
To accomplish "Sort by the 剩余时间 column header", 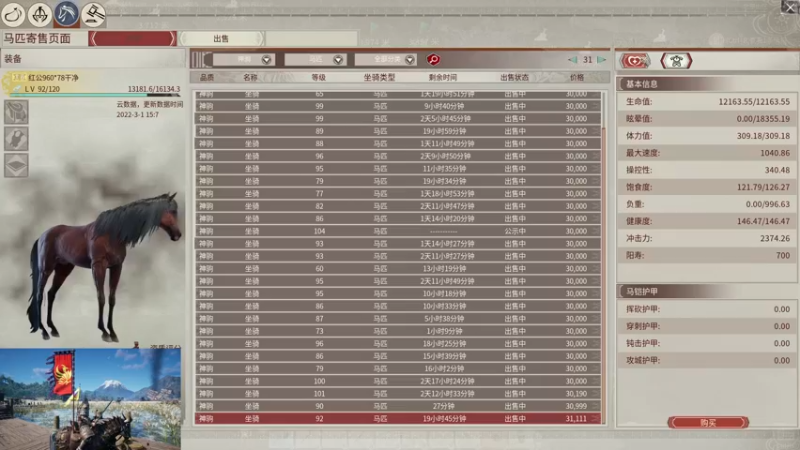I will [443, 78].
